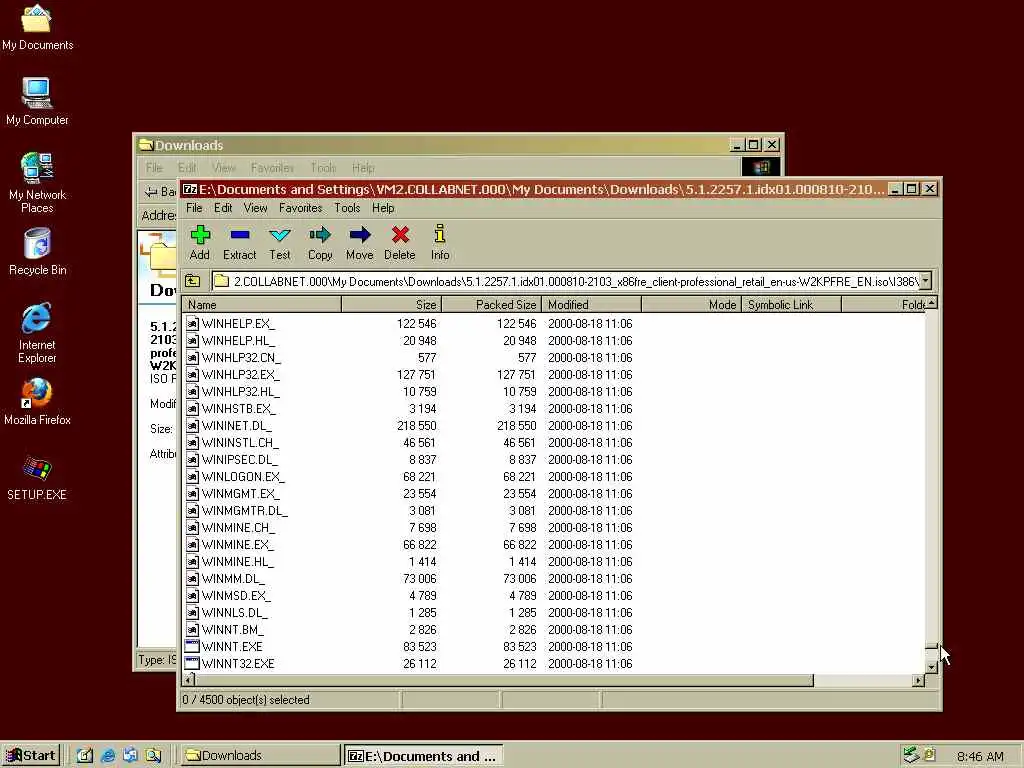Click the Add toolbar icon in 7-Zip
Image resolution: width=1024 pixels, height=768 pixels.
click(200, 234)
